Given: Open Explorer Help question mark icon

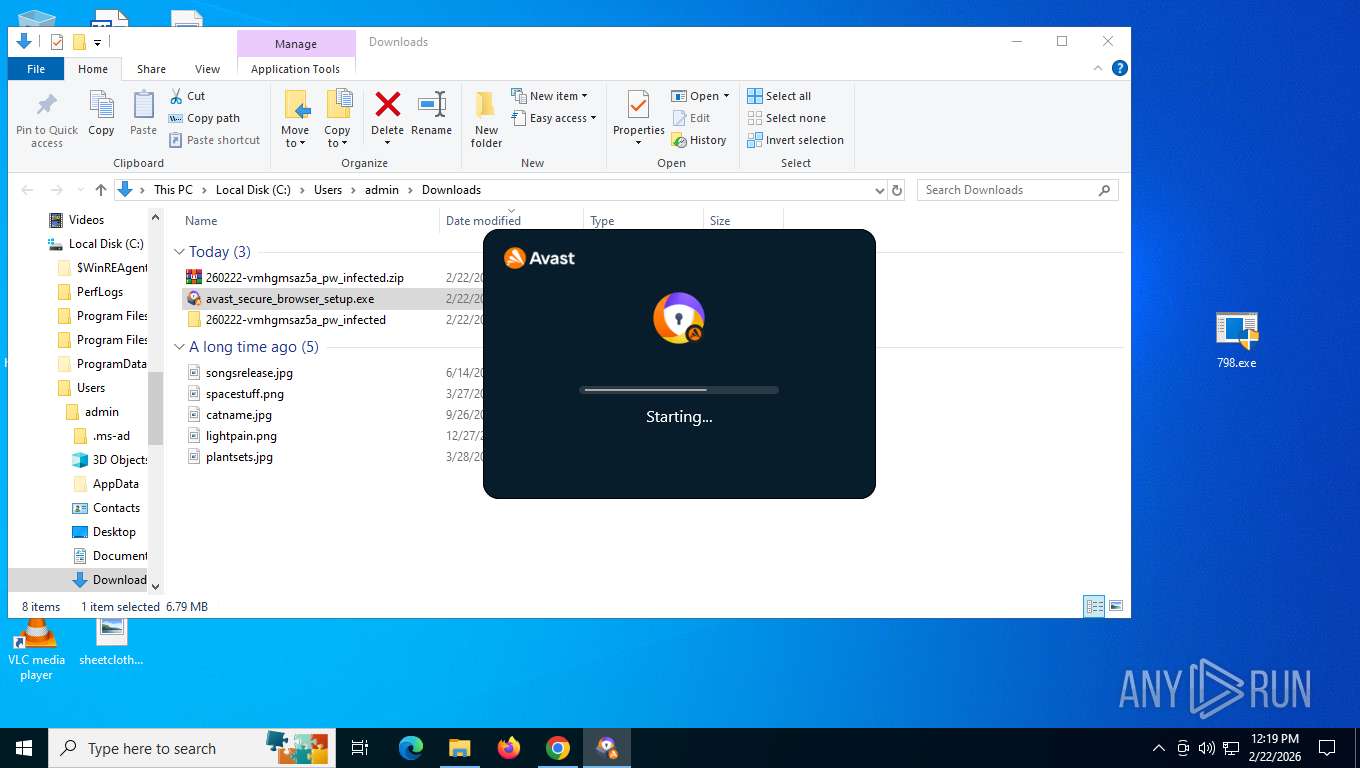Looking at the screenshot, I should (1120, 68).
